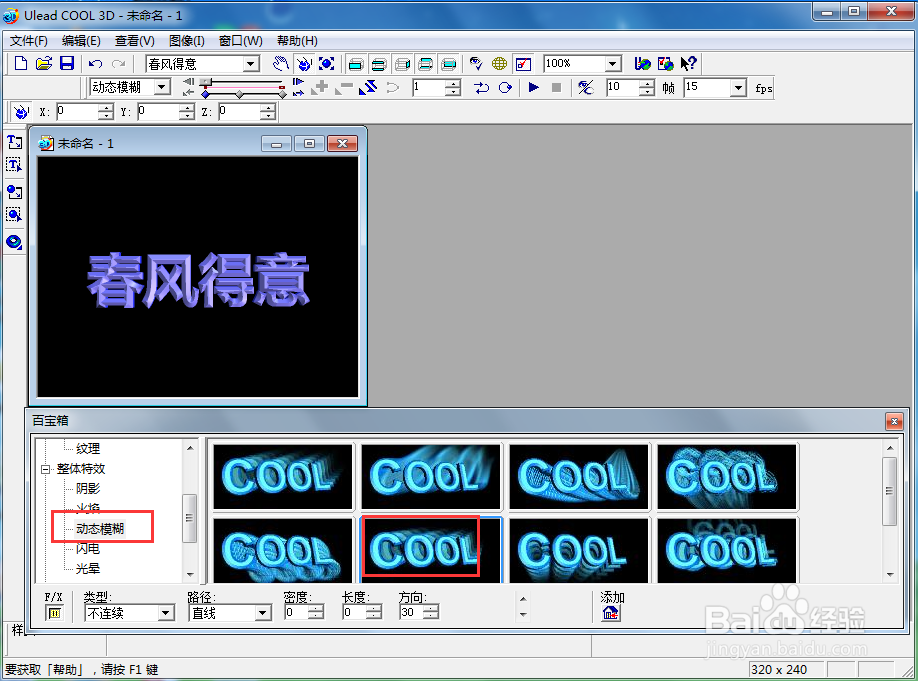Open the 查看(V) menu
918x681 pixels.
[x=134, y=40]
